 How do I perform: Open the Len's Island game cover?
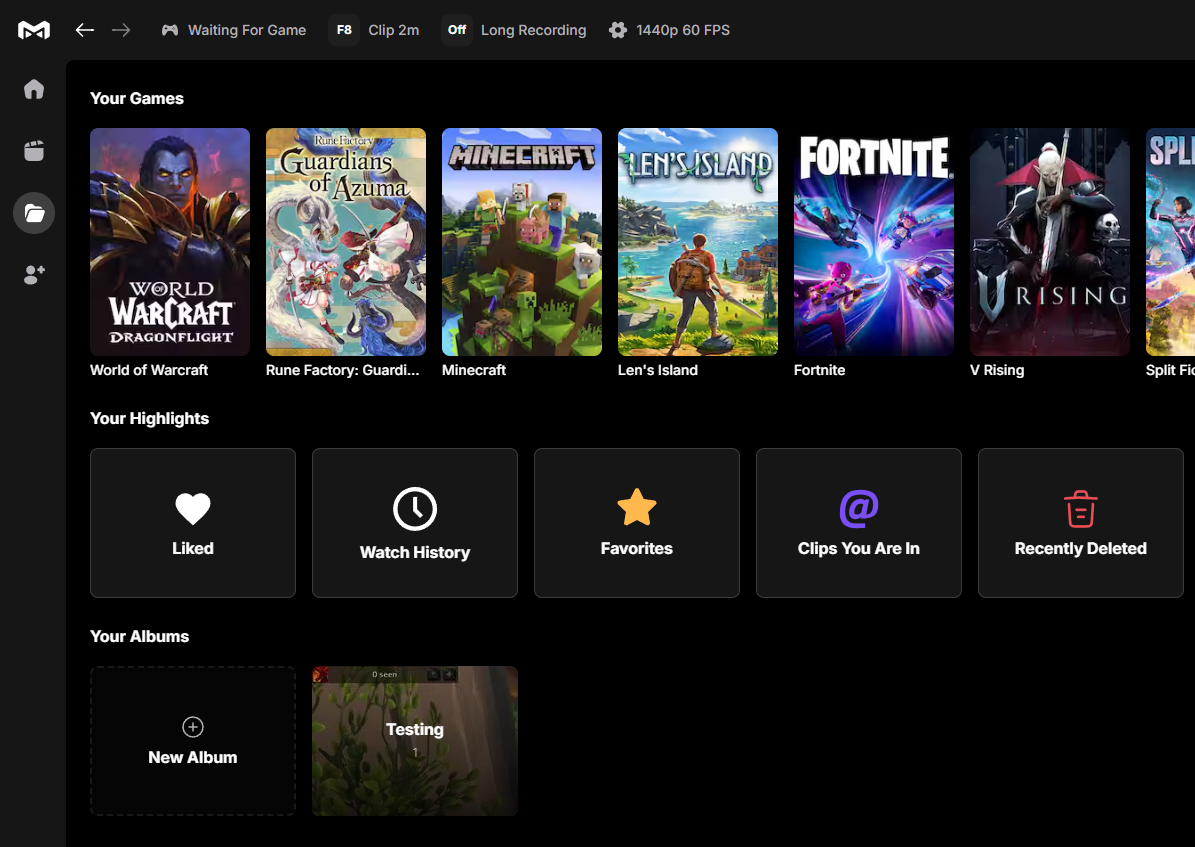pyautogui.click(x=698, y=242)
